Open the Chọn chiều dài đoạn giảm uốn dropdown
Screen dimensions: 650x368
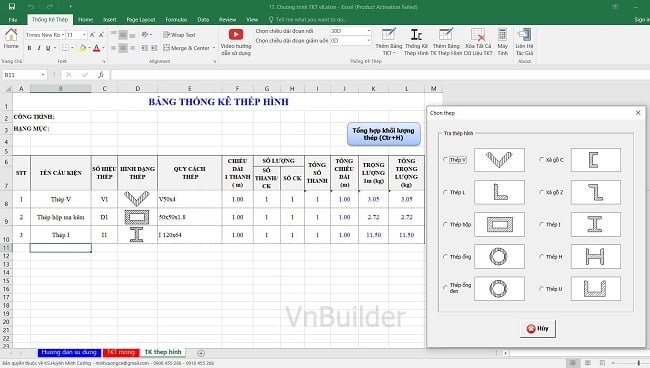tap(369, 41)
